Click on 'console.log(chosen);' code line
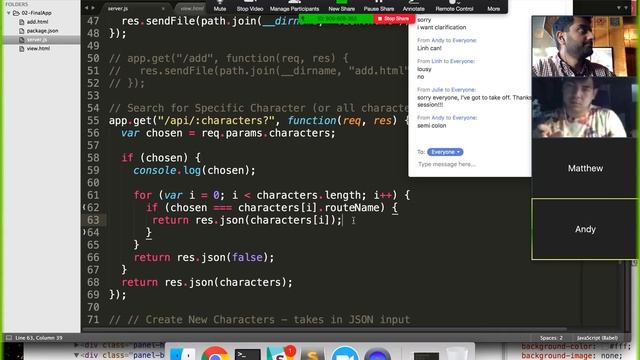This screenshot has width=640, height=360. [194, 171]
